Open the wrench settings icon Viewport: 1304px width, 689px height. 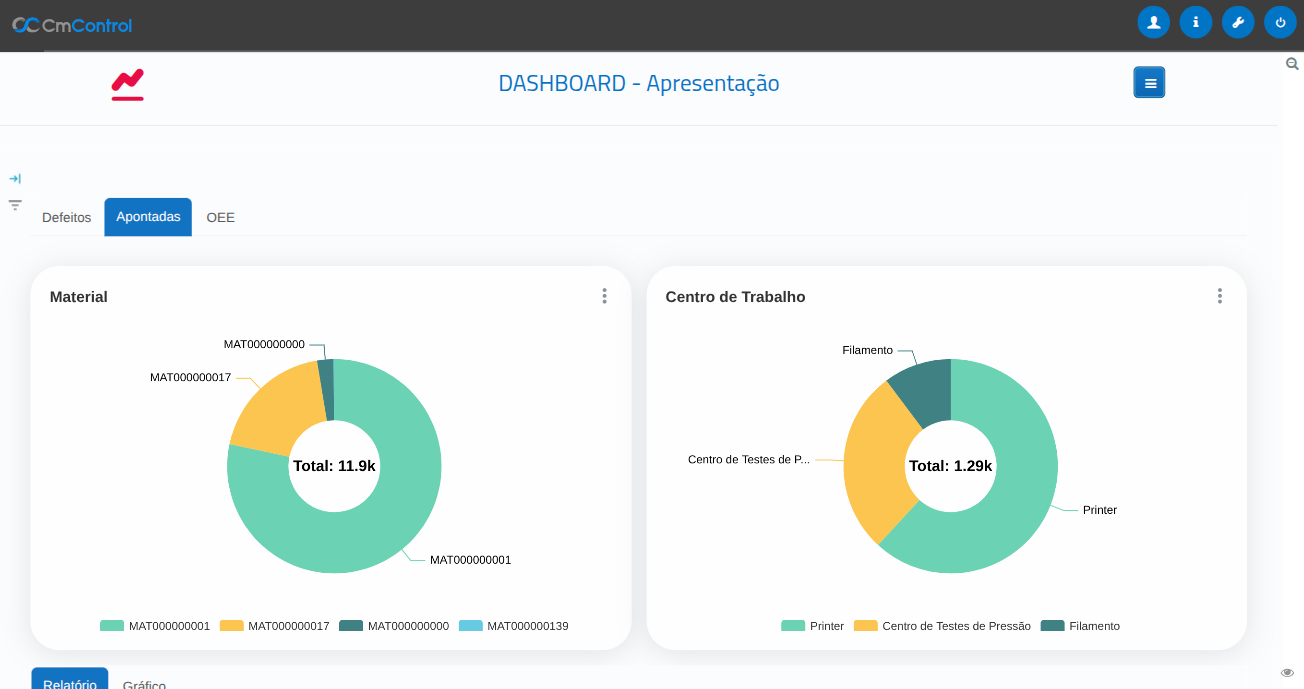pos(1237,22)
